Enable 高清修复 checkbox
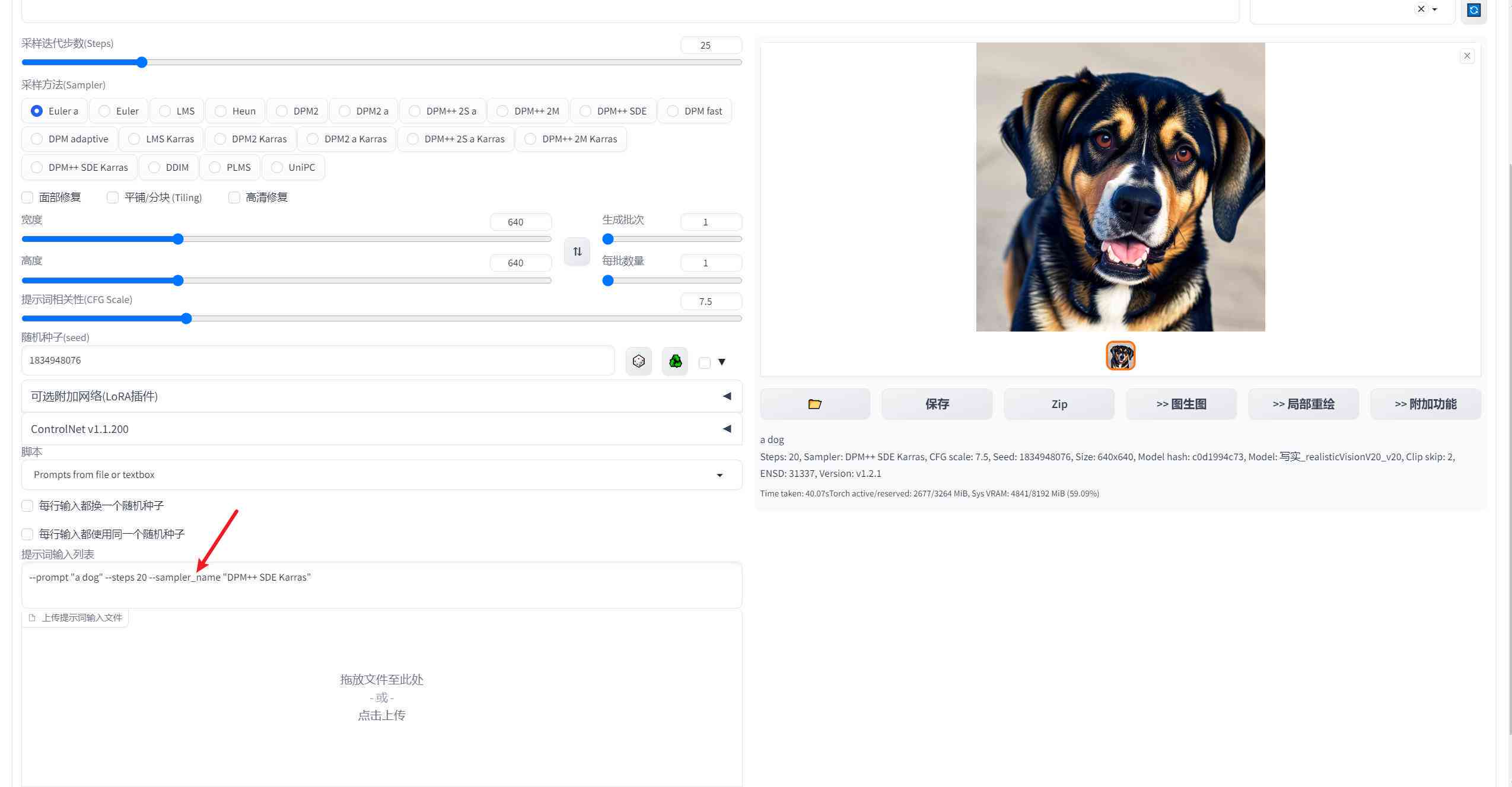The width and height of the screenshot is (1512, 787). pos(234,197)
